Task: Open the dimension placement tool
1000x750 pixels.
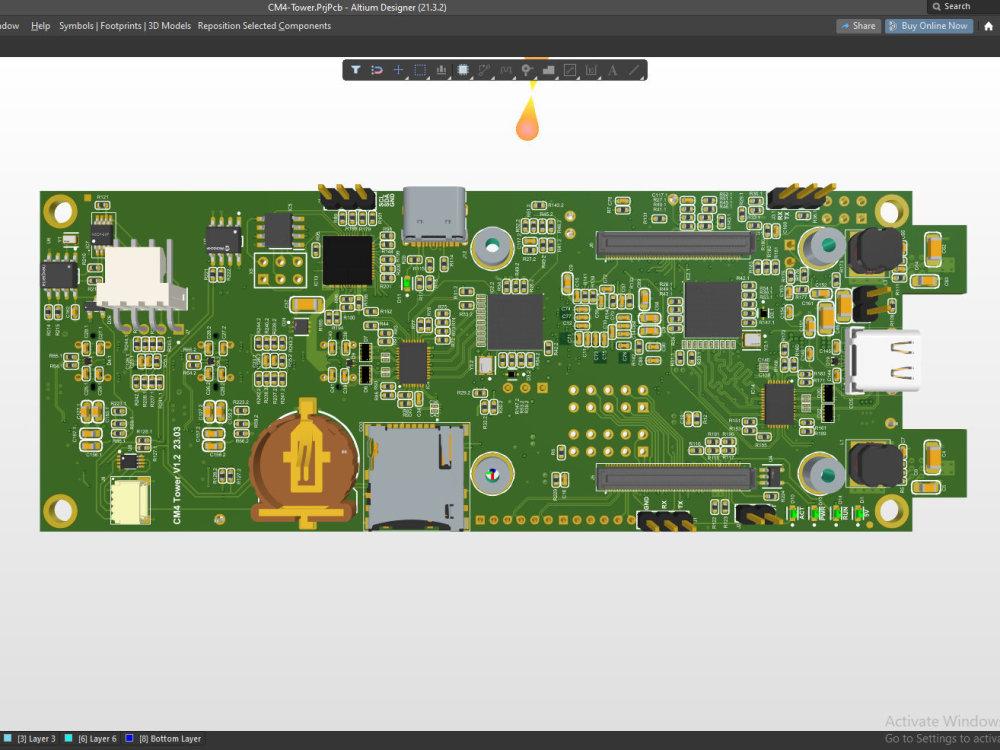Action: [591, 70]
